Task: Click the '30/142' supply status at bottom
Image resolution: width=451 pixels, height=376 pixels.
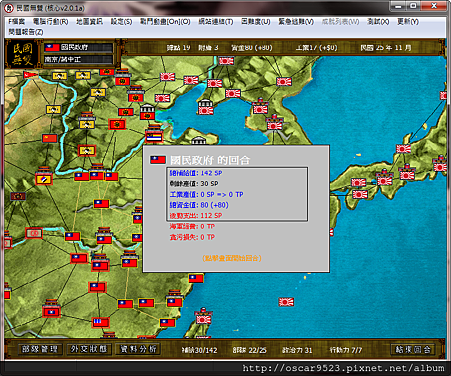Action: point(199,350)
